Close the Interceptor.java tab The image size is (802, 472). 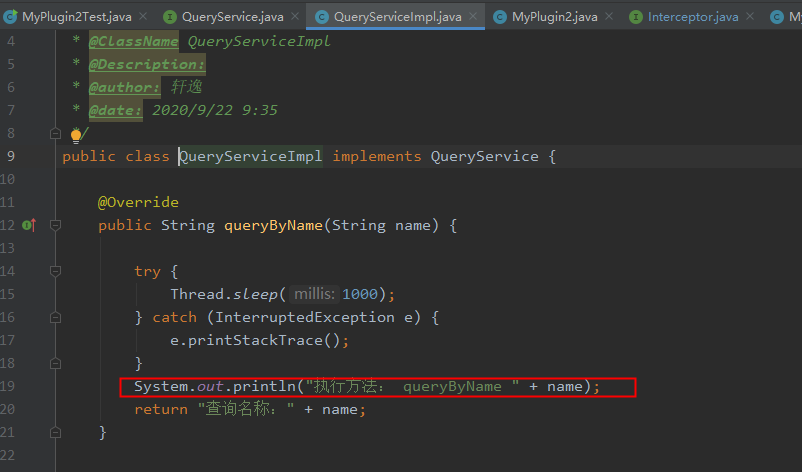pos(750,16)
